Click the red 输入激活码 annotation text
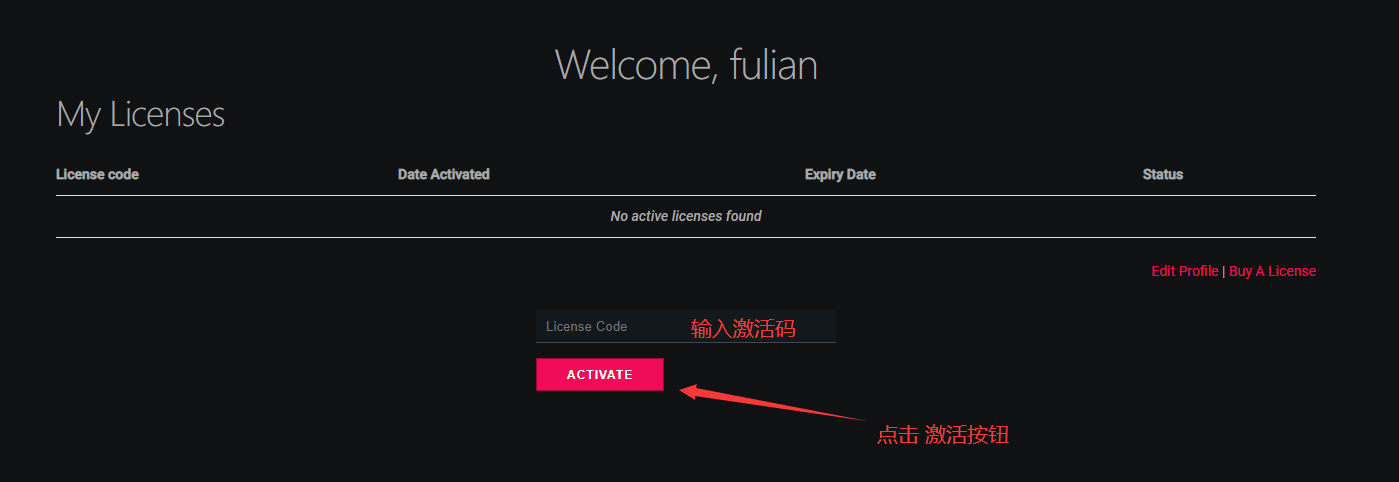The image size is (1399, 482). click(x=743, y=328)
